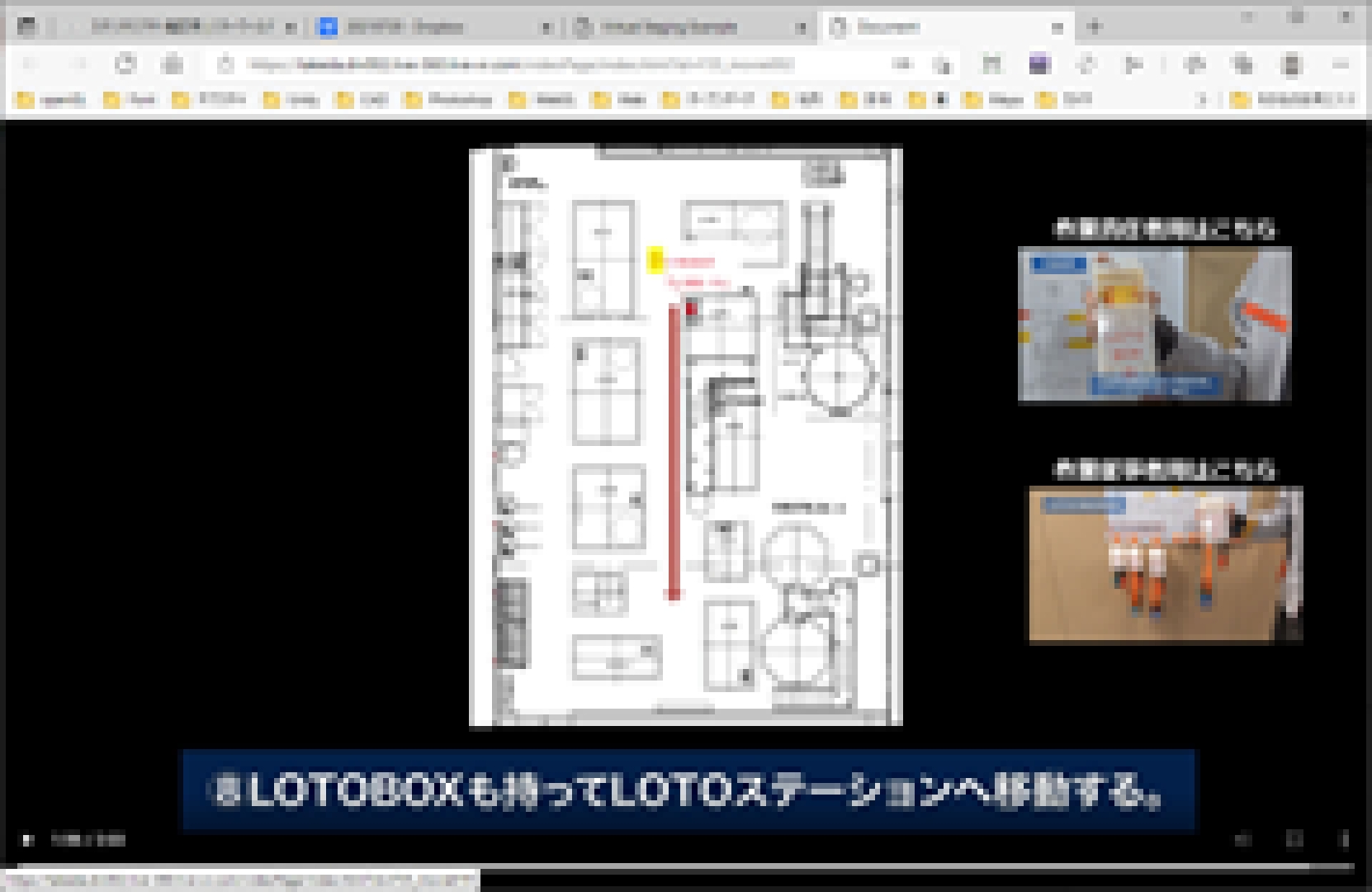
Task: Open the WebGL bookmarks folder
Action: coord(542,100)
